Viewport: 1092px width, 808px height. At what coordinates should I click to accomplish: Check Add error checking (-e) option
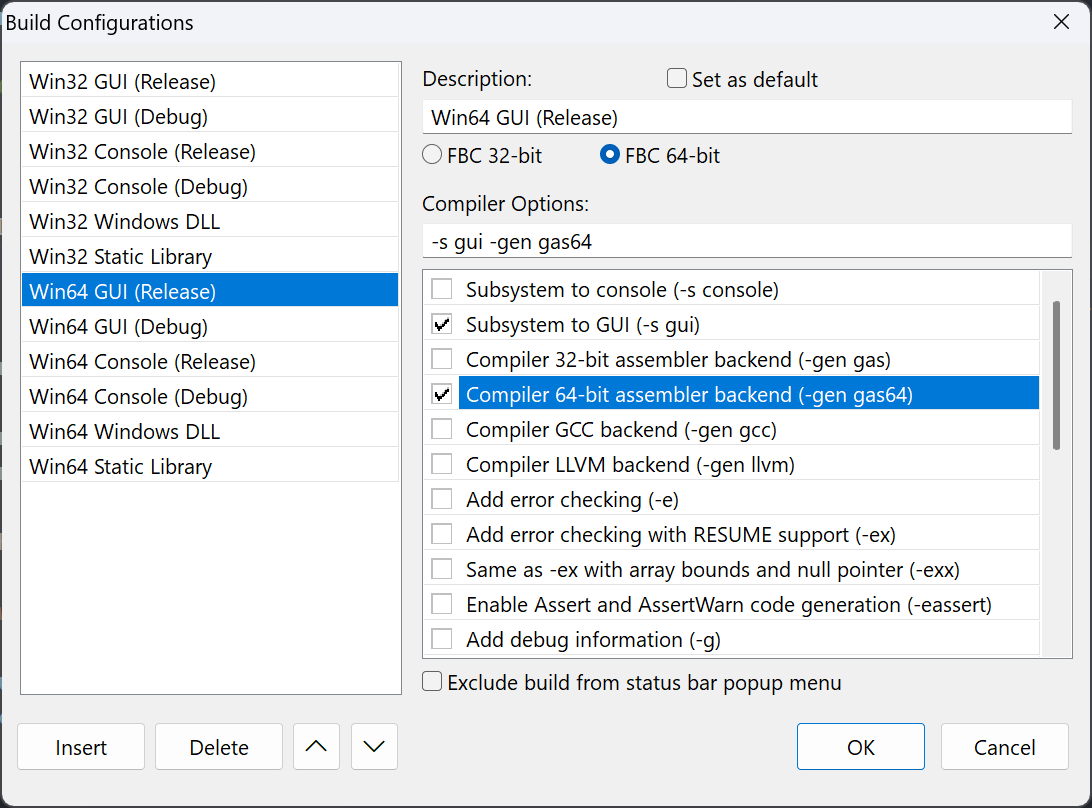442,499
